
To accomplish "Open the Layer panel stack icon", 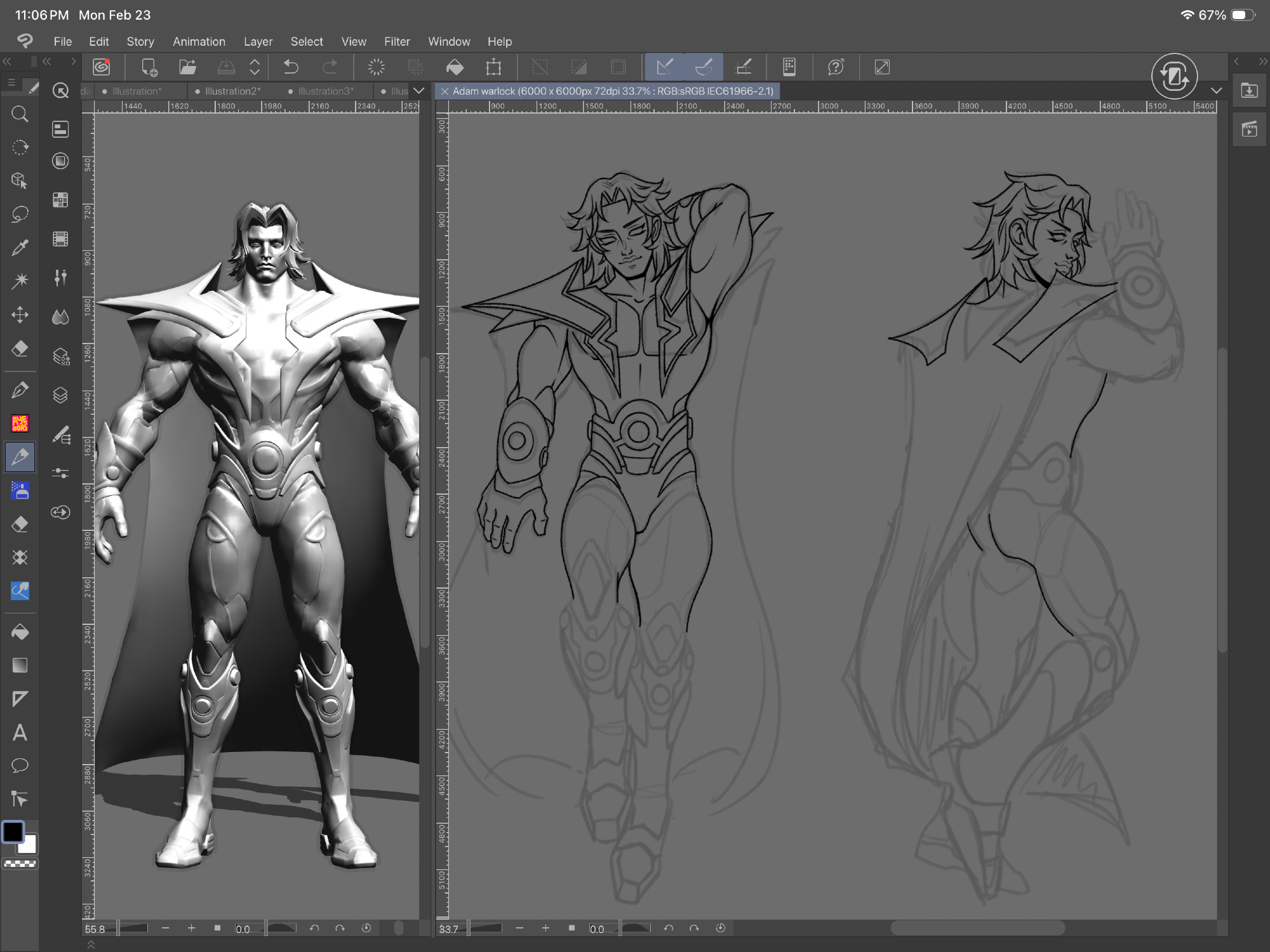I will tap(60, 395).
